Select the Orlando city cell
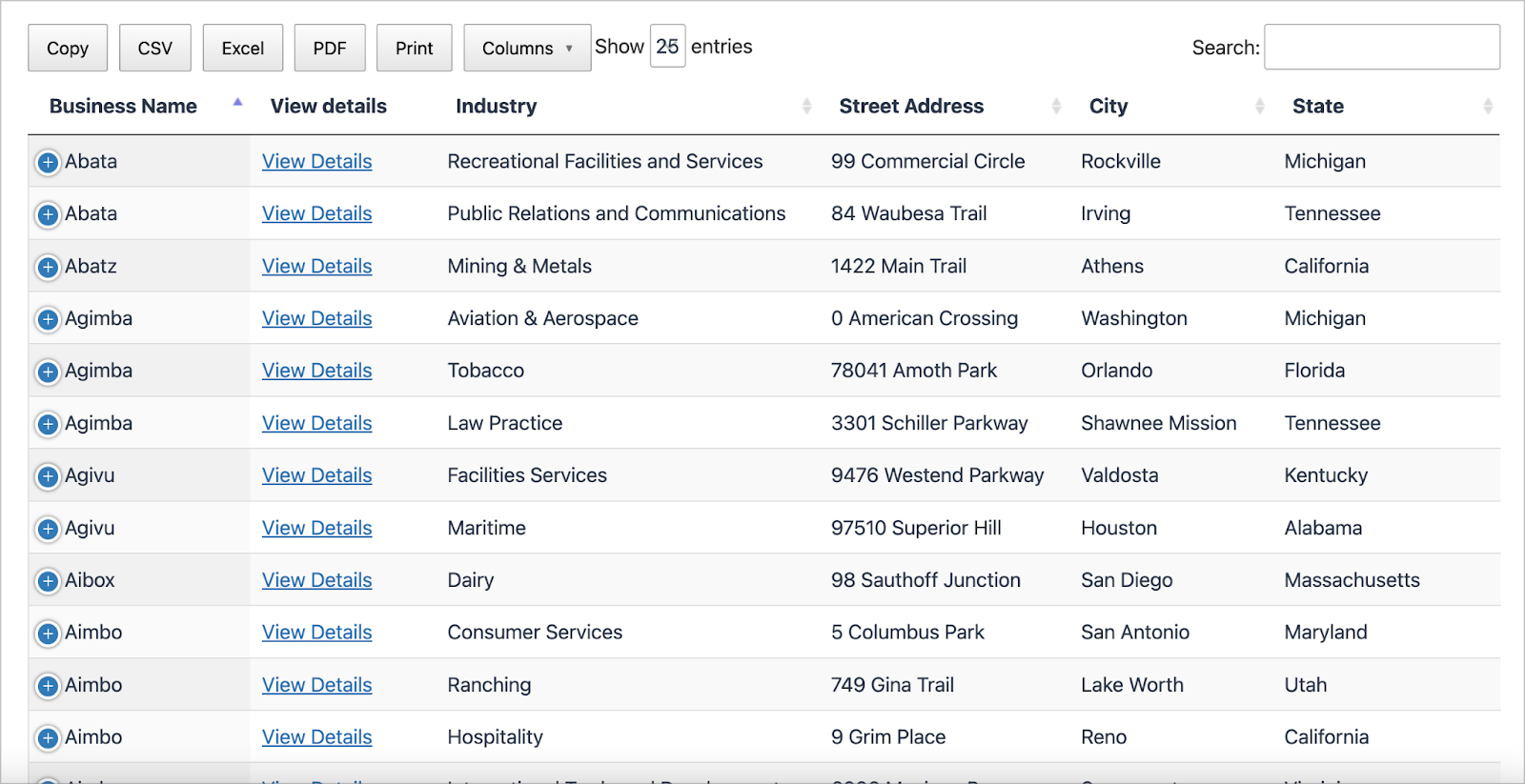Screen dimensions: 1525x784 point(1117,371)
